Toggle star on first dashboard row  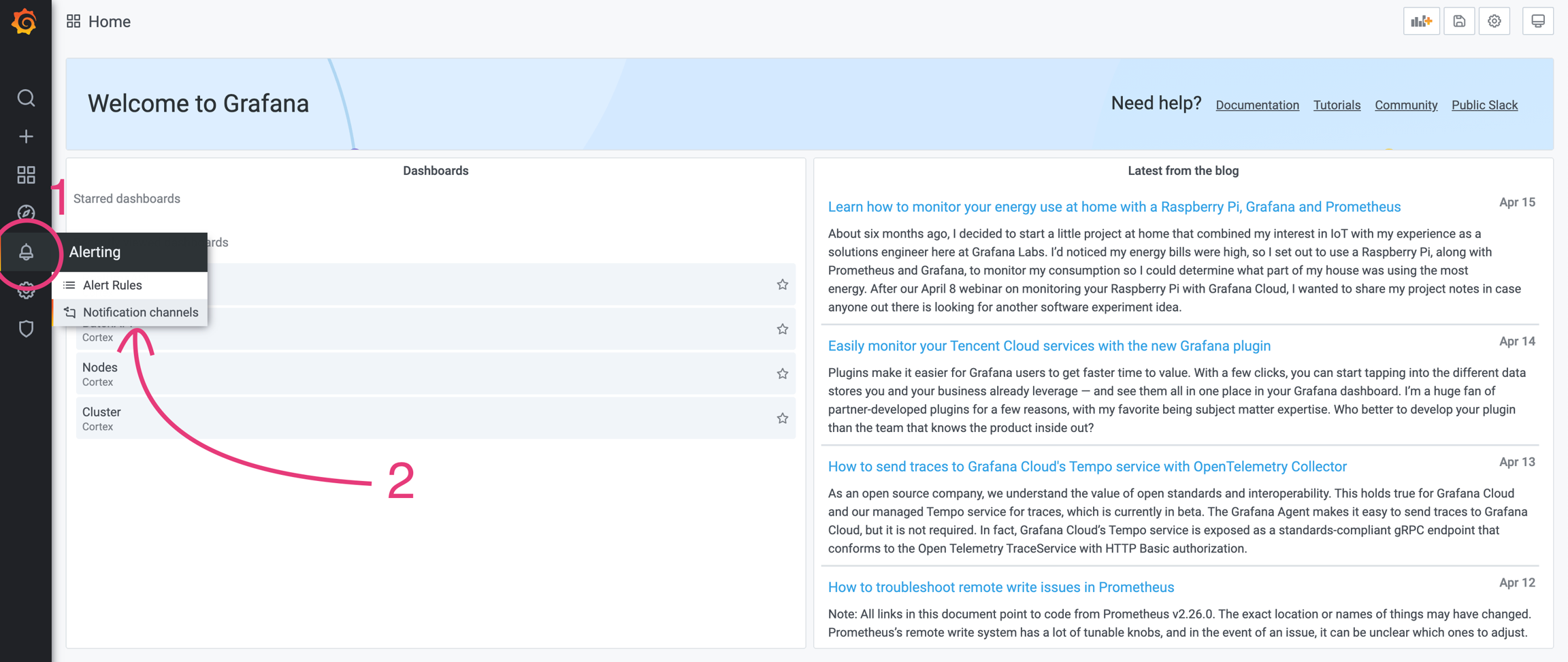coord(783,284)
